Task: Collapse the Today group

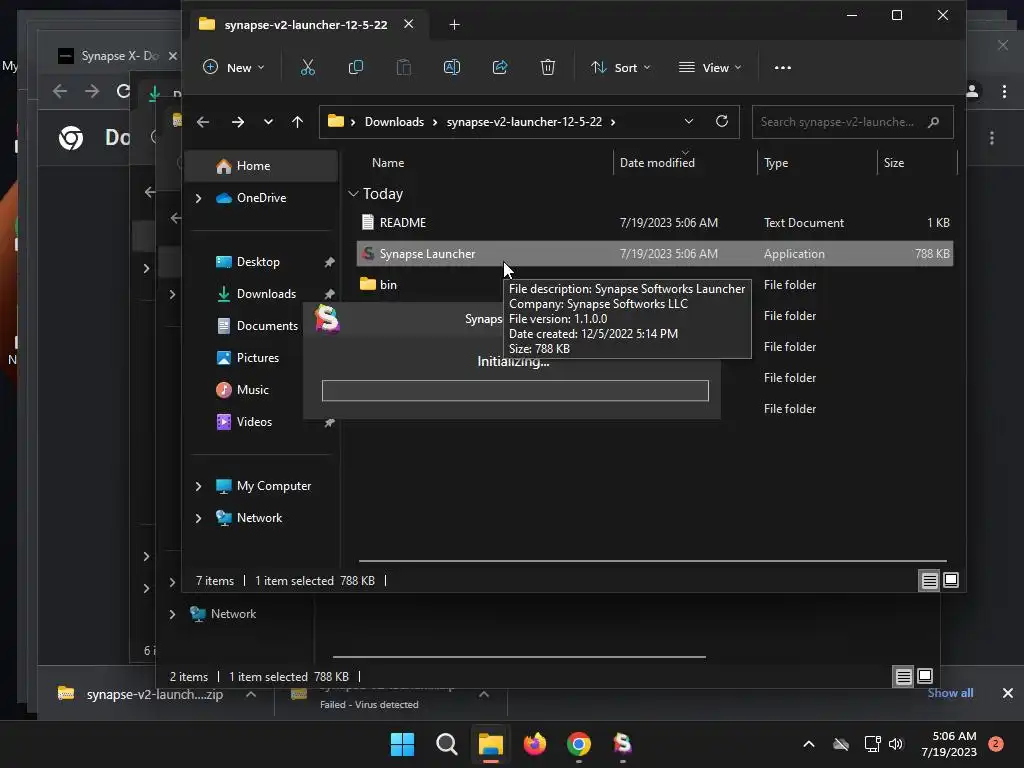Action: tap(353, 194)
